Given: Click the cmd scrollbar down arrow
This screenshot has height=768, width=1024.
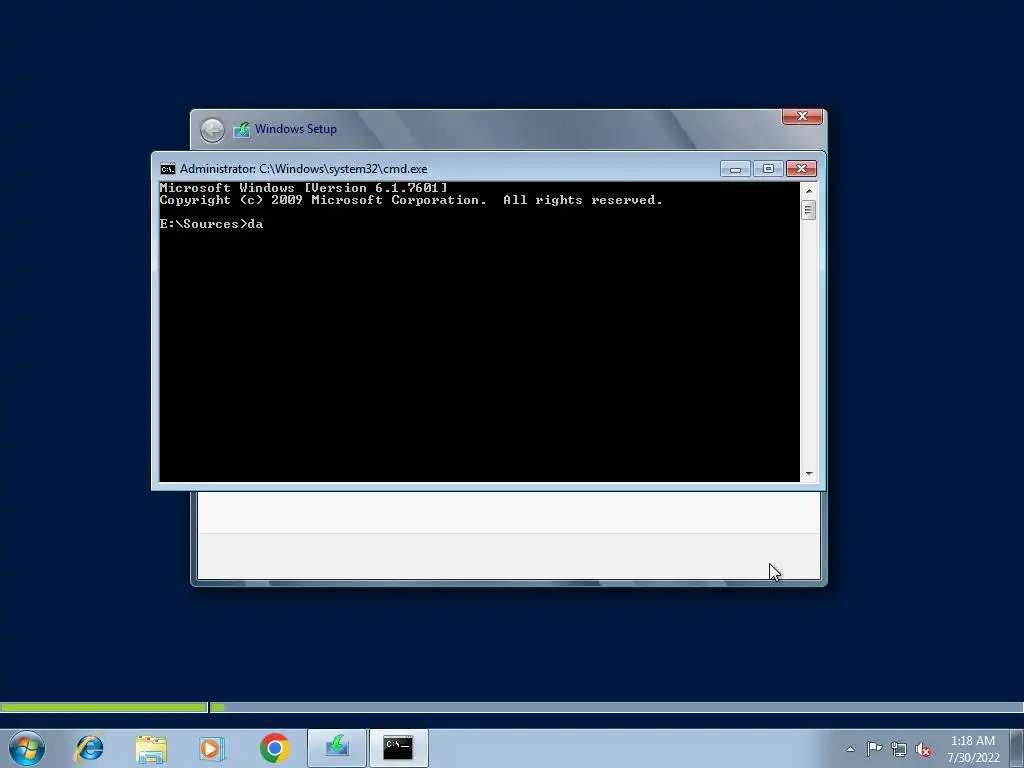Looking at the screenshot, I should point(808,474).
